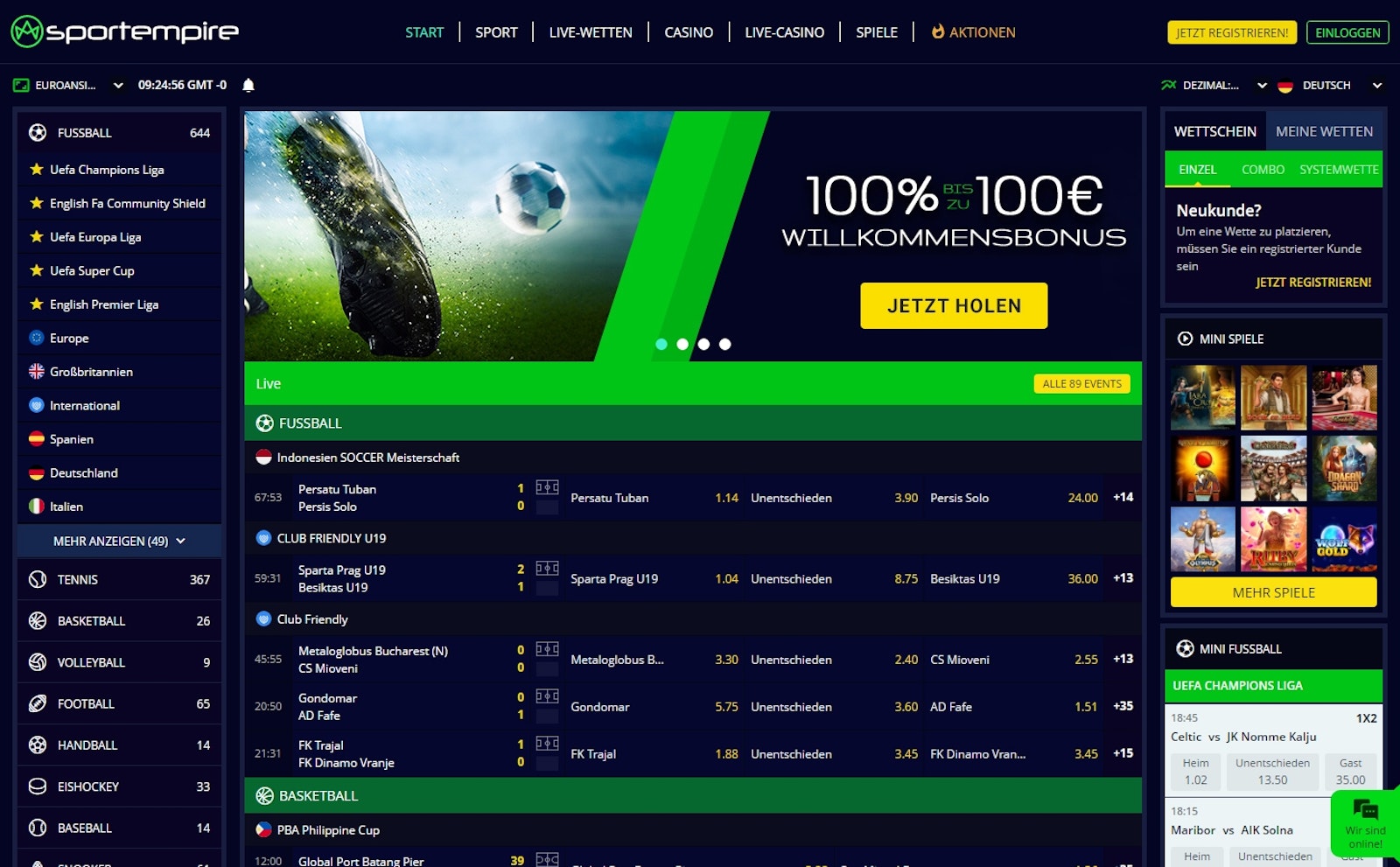Viewport: 1400px width, 867px height.
Task: Open pitch view for Persatu Tuban match
Action: (547, 487)
